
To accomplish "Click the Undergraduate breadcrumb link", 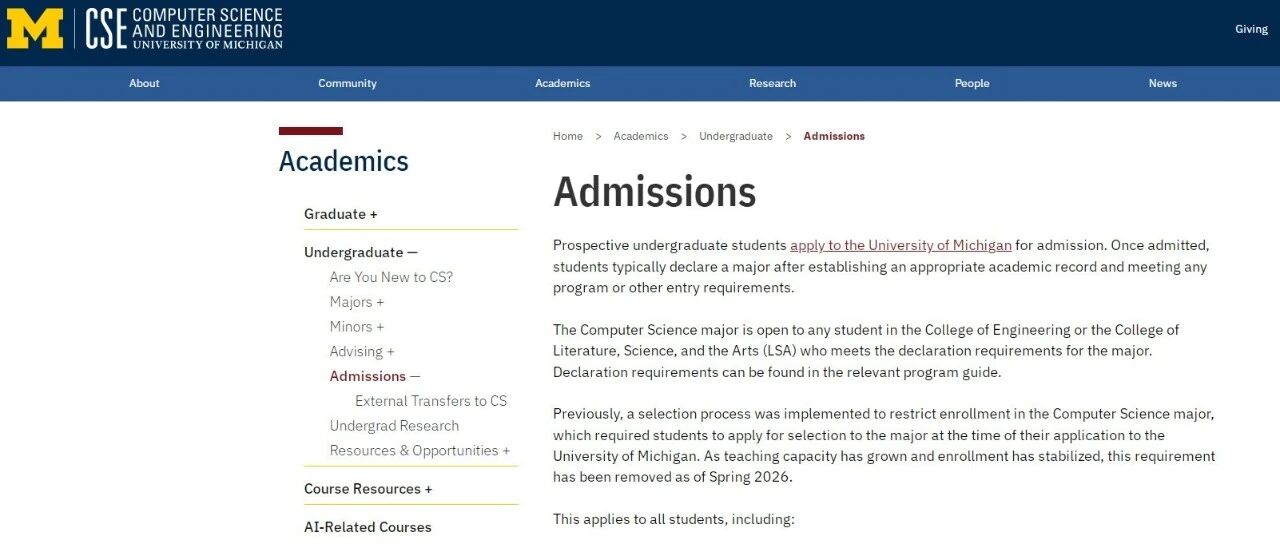I will (736, 136).
